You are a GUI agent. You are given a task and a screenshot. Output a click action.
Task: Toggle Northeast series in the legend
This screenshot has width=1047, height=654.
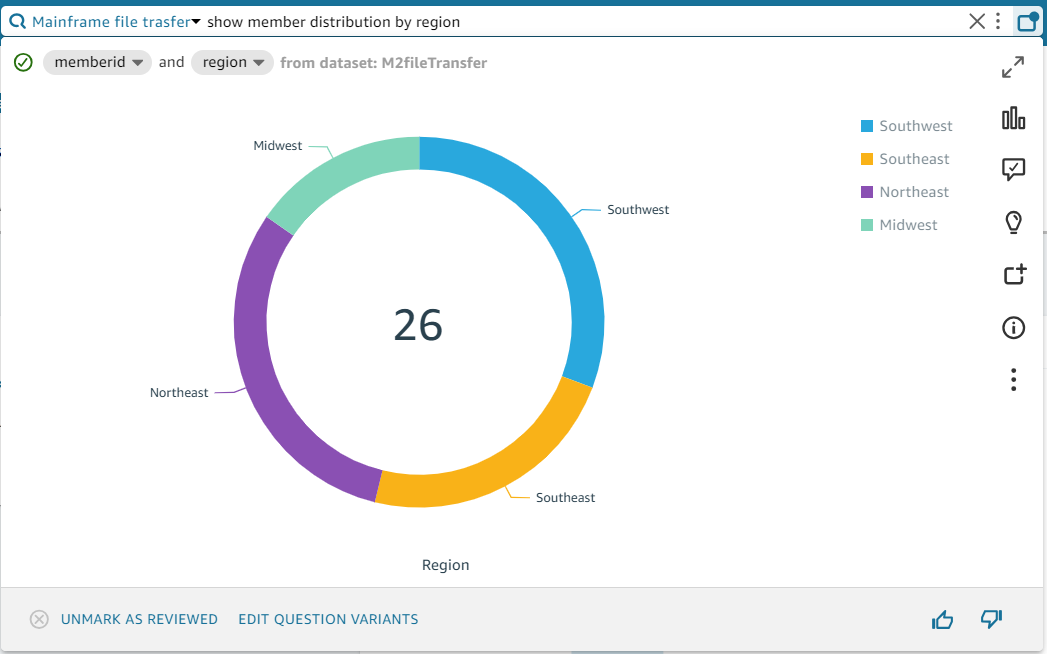(914, 192)
